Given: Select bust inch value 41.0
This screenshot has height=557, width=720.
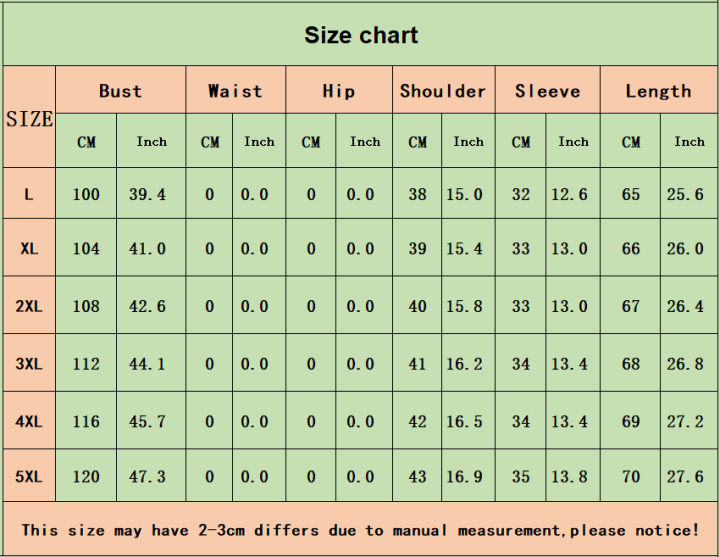Looking at the screenshot, I should (x=147, y=248).
